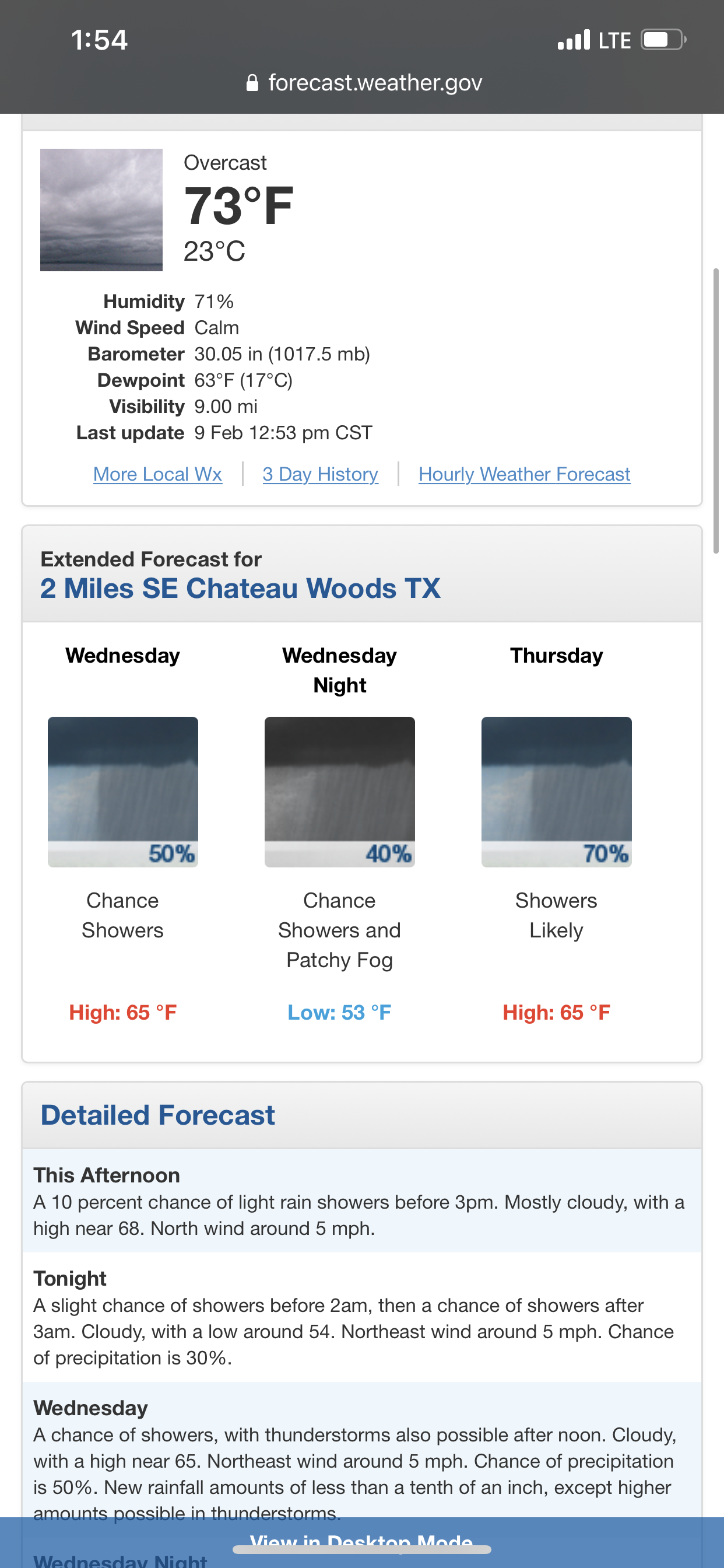Image resolution: width=724 pixels, height=1568 pixels.
Task: Open the More Local Wx link
Action: coord(157,474)
